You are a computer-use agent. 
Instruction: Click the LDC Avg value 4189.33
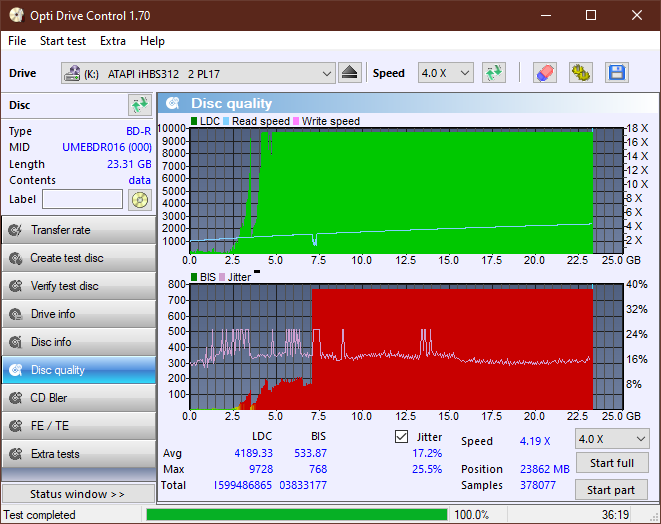[253, 453]
